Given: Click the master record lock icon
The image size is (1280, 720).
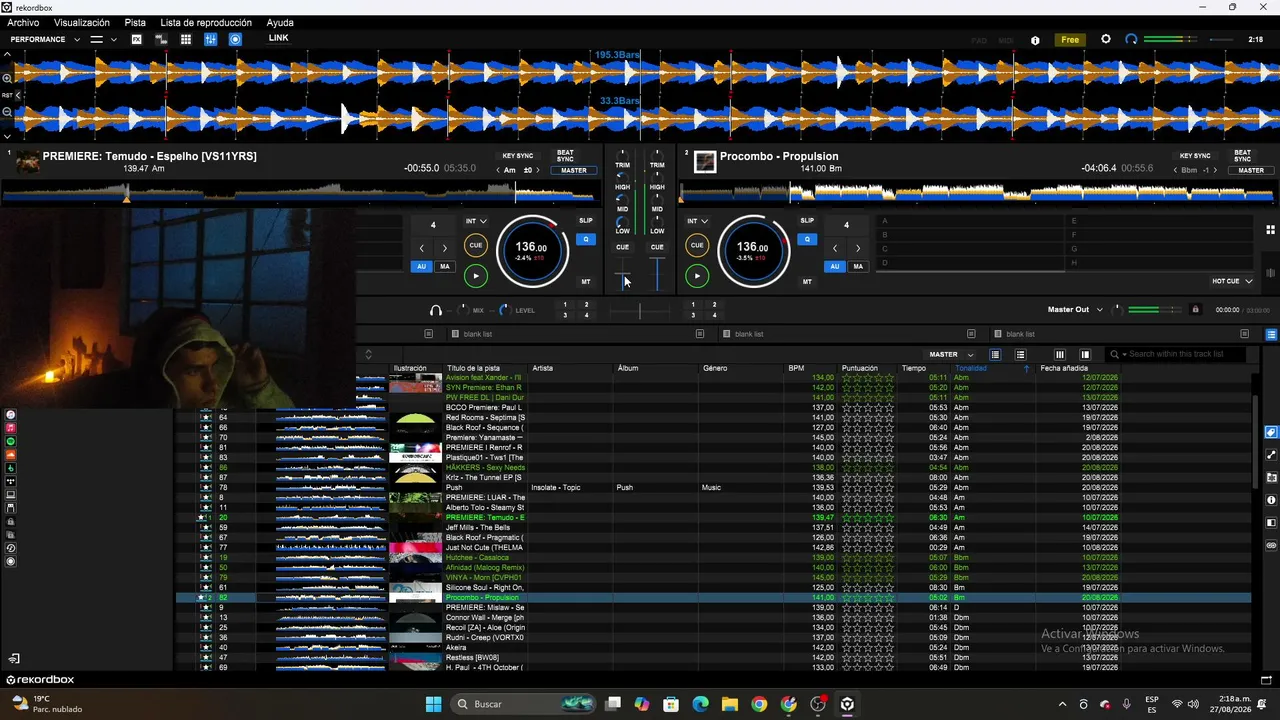Looking at the screenshot, I should pos(1195,310).
